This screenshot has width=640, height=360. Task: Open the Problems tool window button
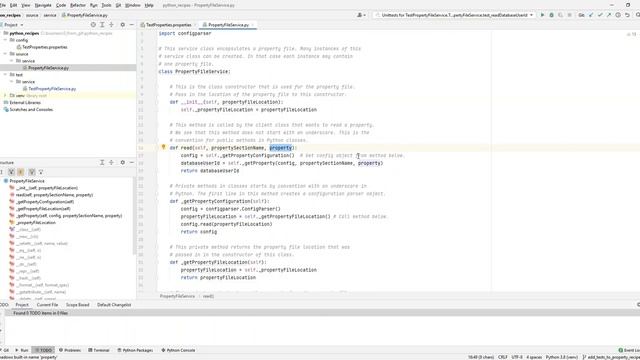point(70,350)
